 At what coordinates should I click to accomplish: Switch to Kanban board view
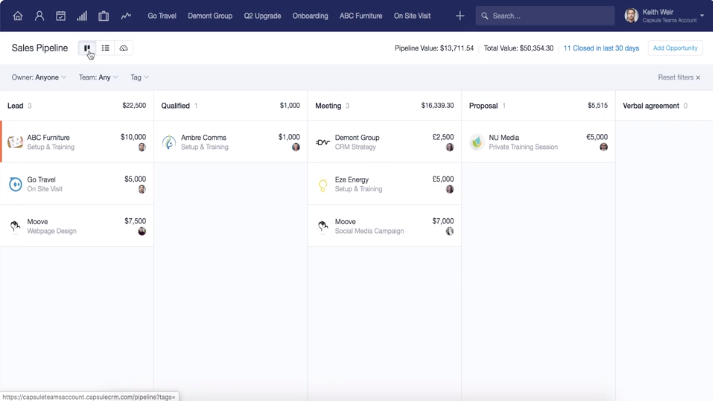coord(87,48)
